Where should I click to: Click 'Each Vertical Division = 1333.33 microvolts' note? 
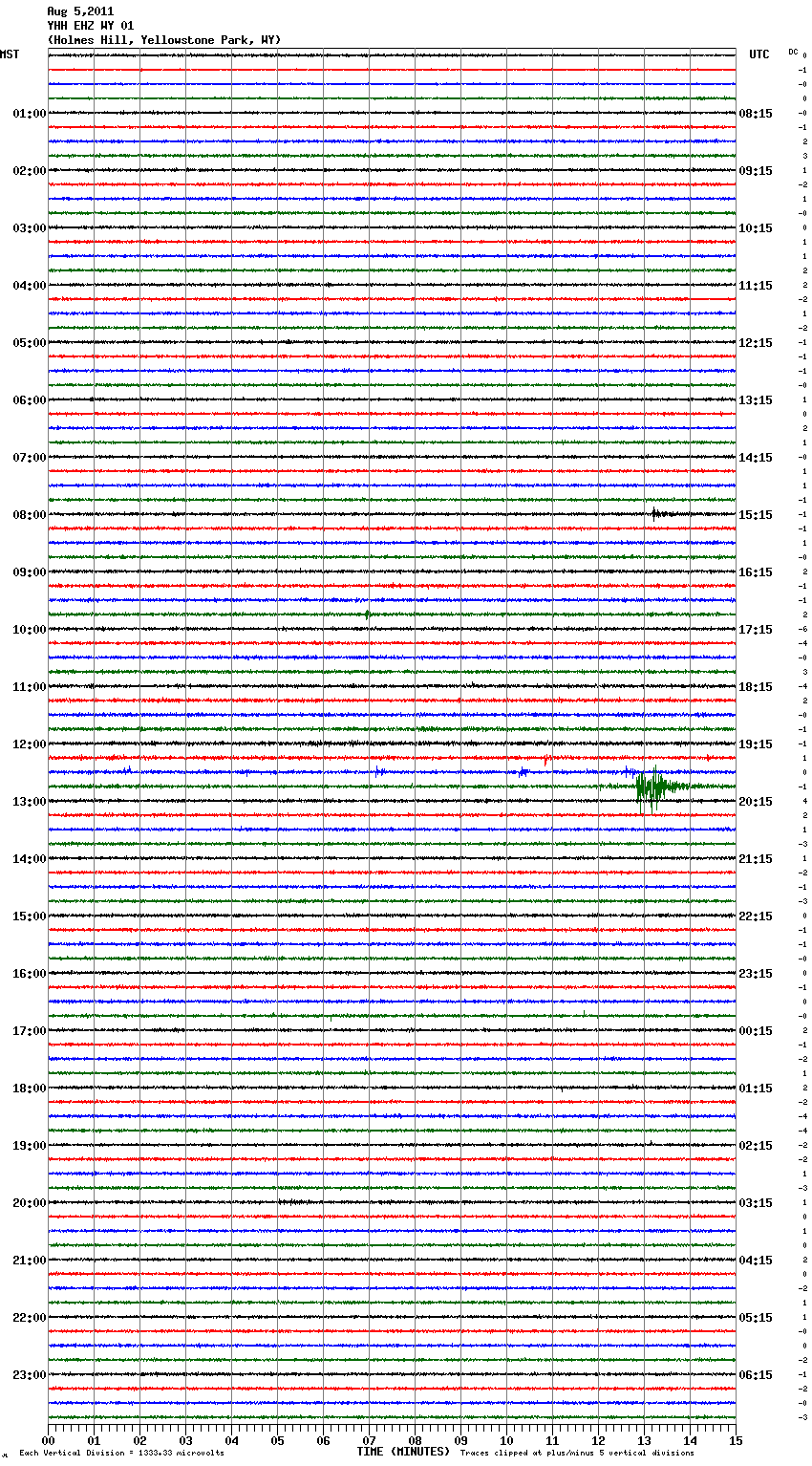pos(121,1453)
